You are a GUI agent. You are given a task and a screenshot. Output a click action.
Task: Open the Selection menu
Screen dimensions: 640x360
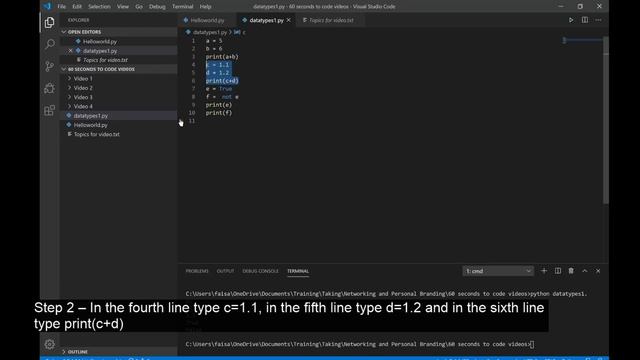(x=99, y=7)
